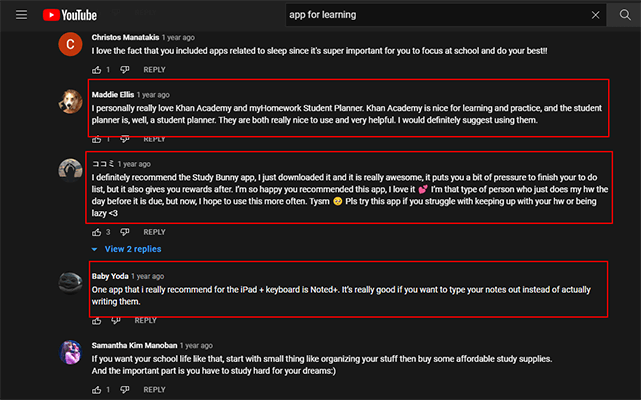Like Christos Manatakis's comment
Image resolution: width=641 pixels, height=400 pixels.
coord(97,70)
